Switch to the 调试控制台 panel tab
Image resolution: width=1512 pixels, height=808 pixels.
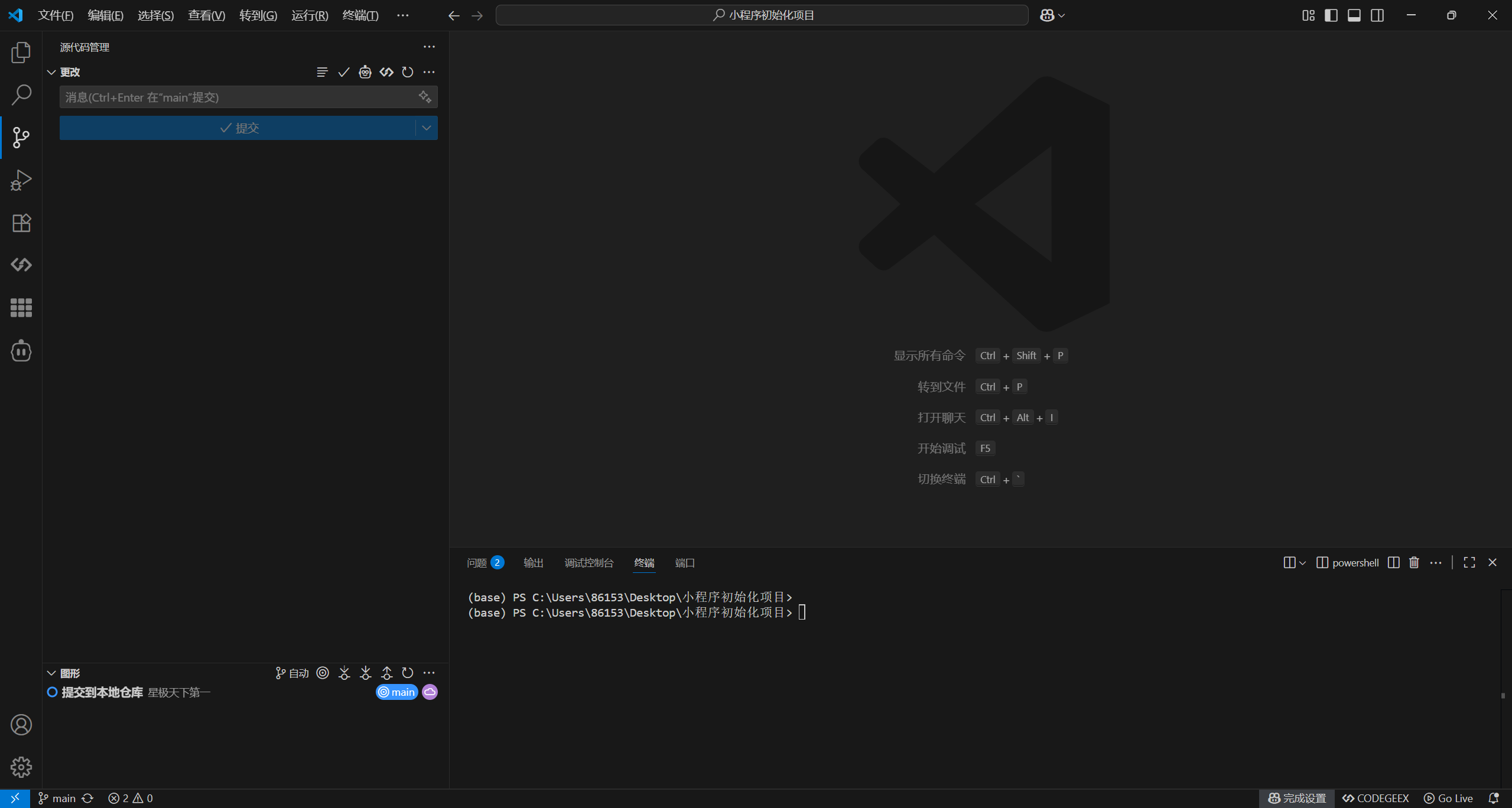coord(589,562)
